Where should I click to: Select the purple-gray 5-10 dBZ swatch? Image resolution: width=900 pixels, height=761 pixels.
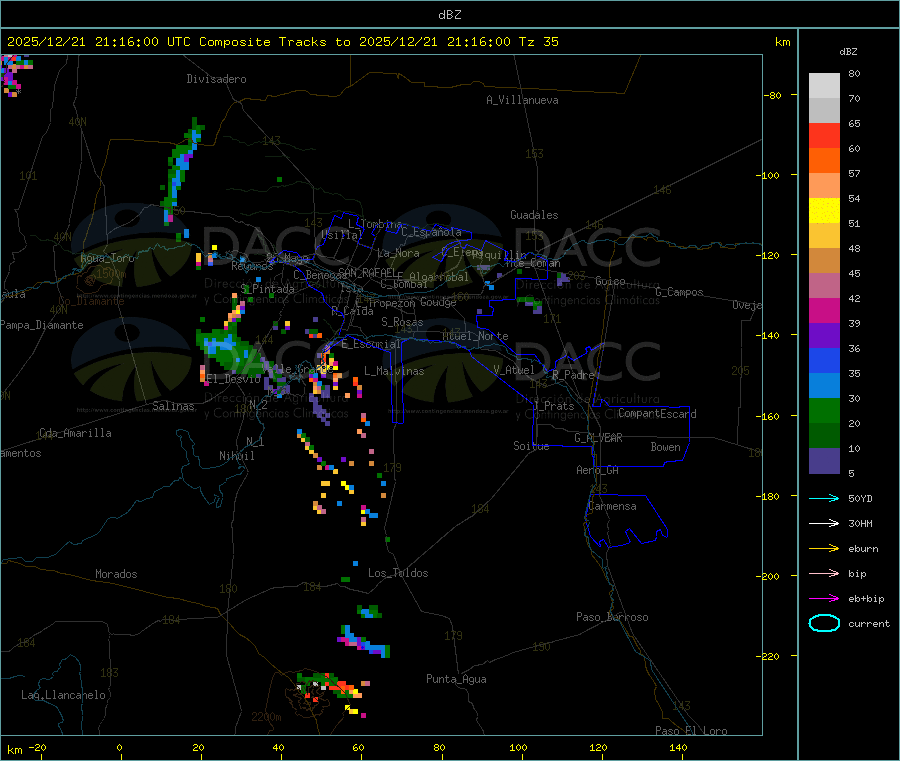click(x=824, y=460)
